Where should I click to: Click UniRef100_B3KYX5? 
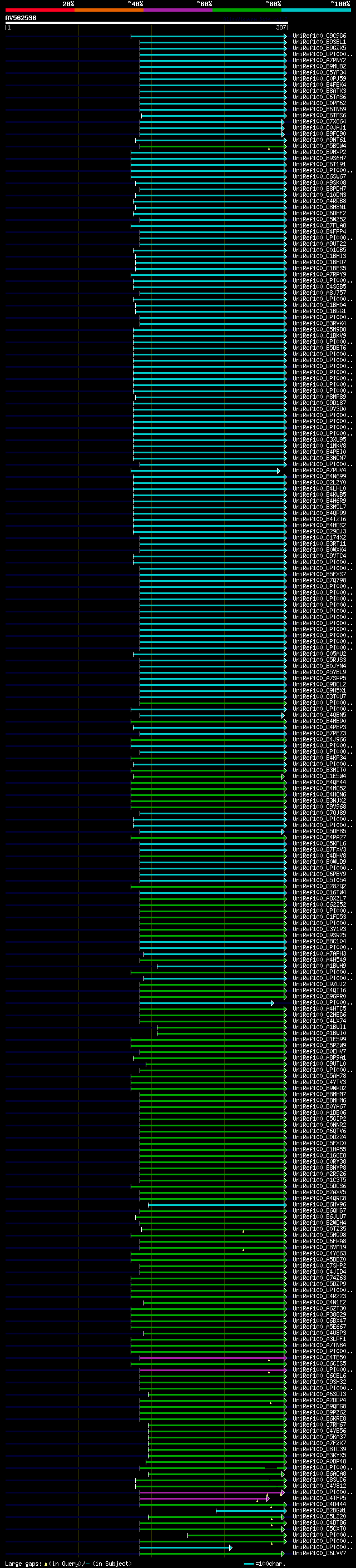(x=319, y=1455)
